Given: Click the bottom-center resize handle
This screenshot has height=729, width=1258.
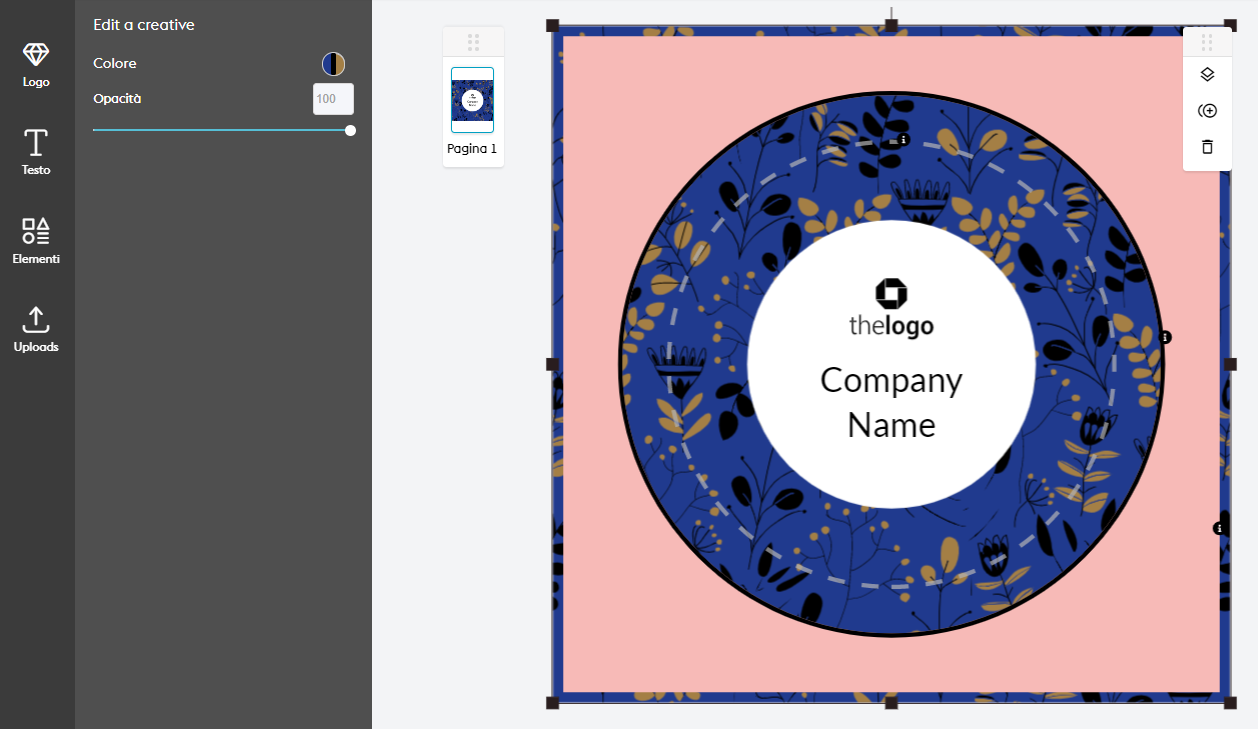Looking at the screenshot, I should 891,703.
